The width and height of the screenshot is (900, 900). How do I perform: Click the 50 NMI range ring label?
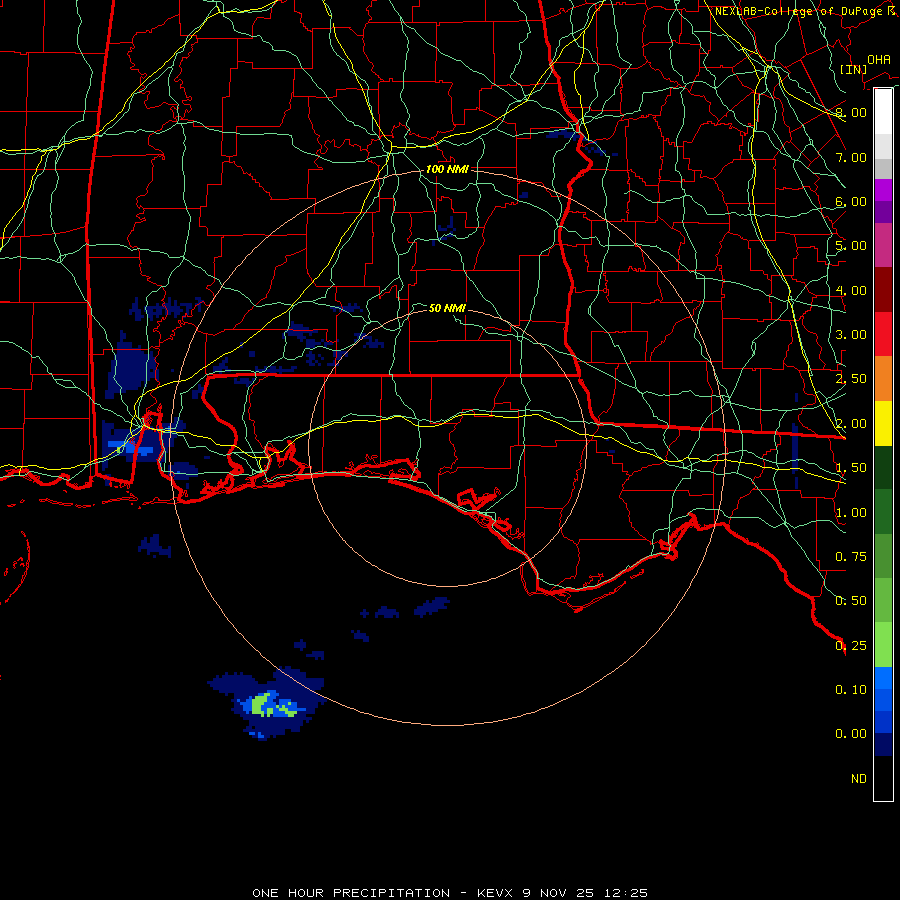coord(447,308)
